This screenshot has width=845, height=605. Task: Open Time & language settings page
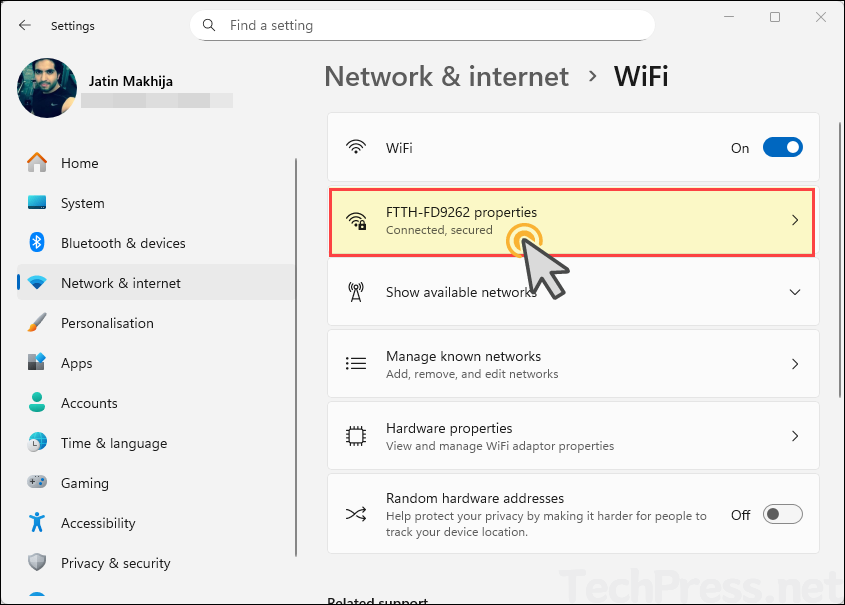(113, 443)
